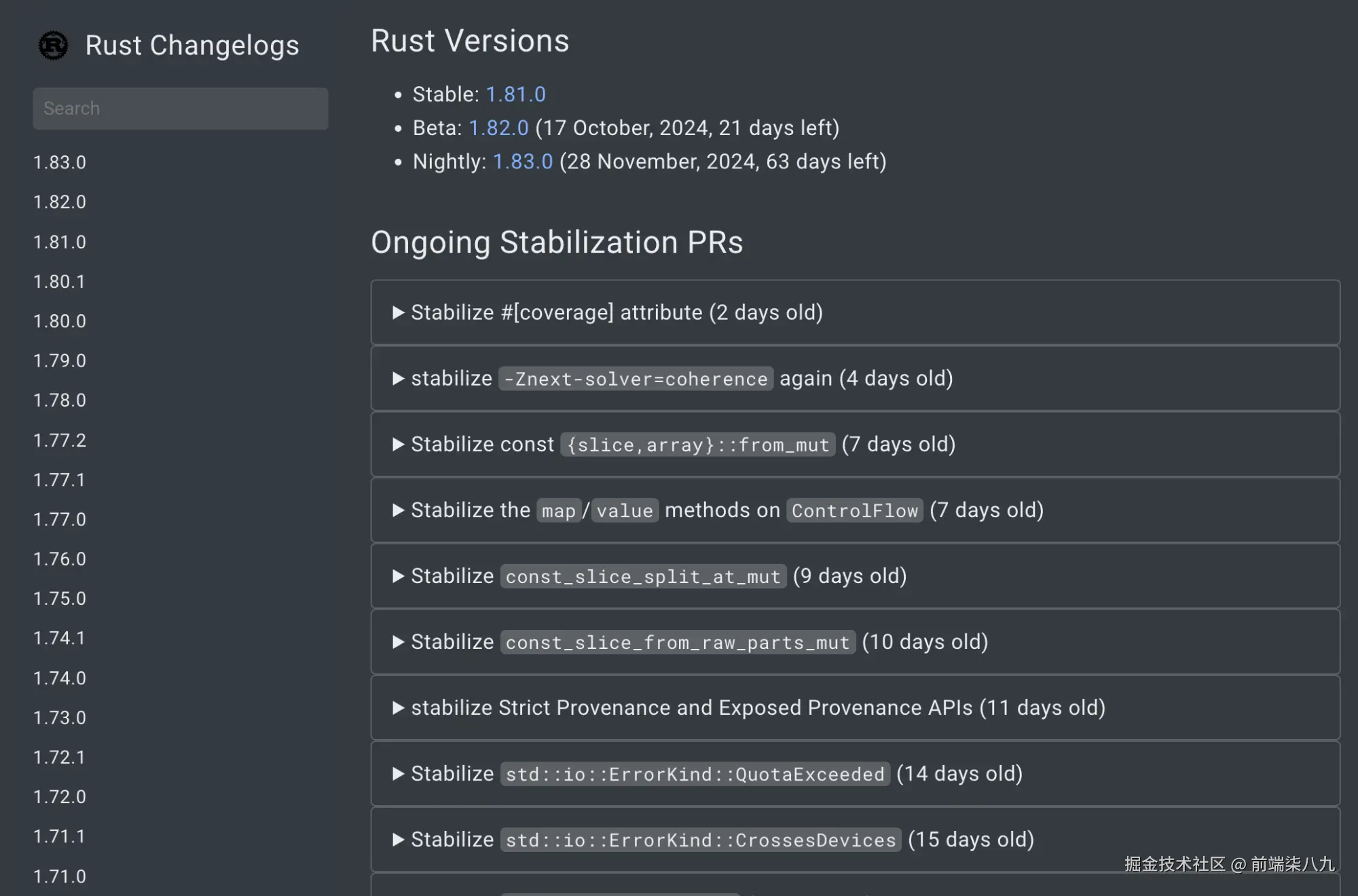Open Stable 1.81.0 version link

tap(515, 94)
